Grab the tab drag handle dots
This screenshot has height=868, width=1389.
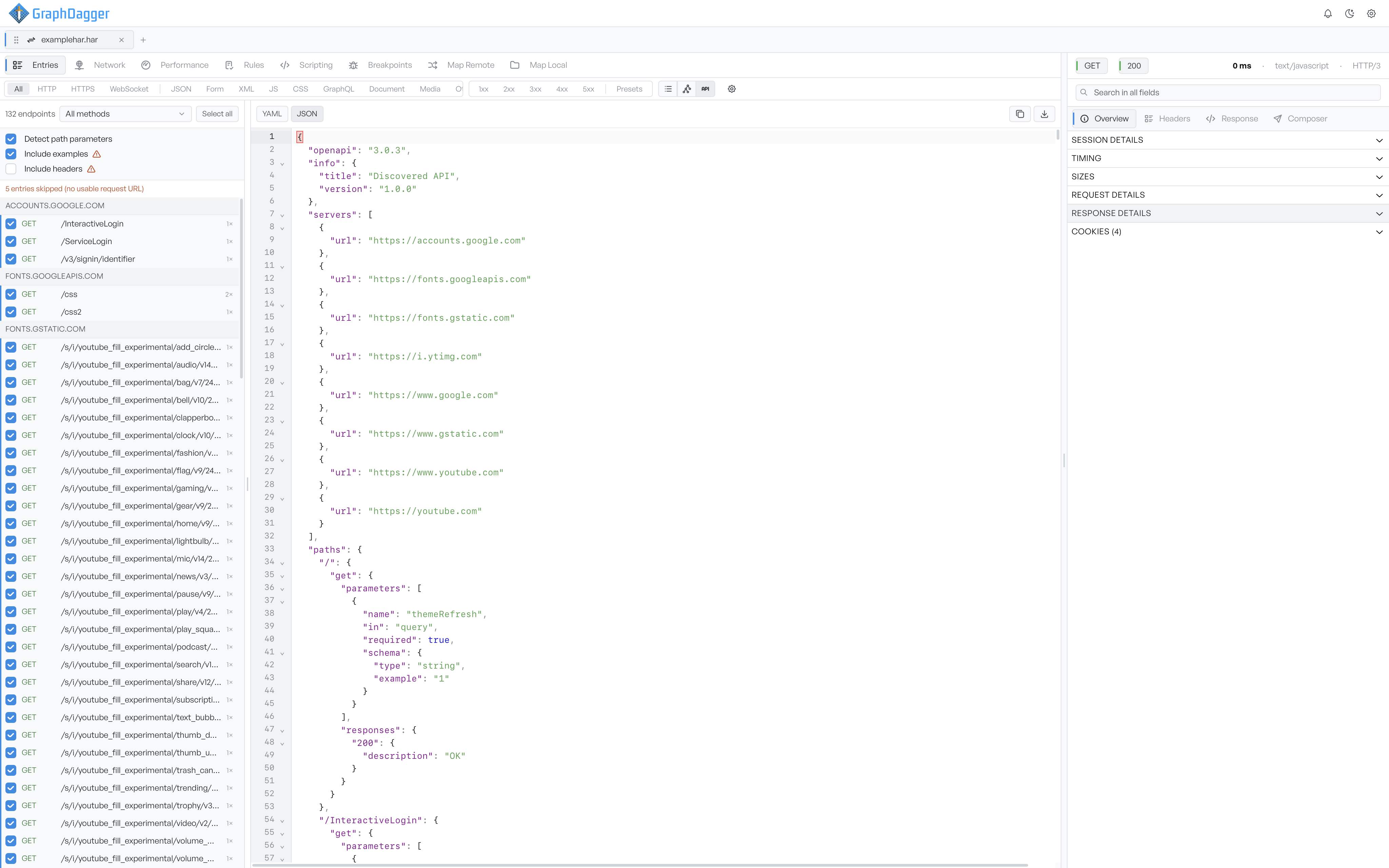(16, 40)
